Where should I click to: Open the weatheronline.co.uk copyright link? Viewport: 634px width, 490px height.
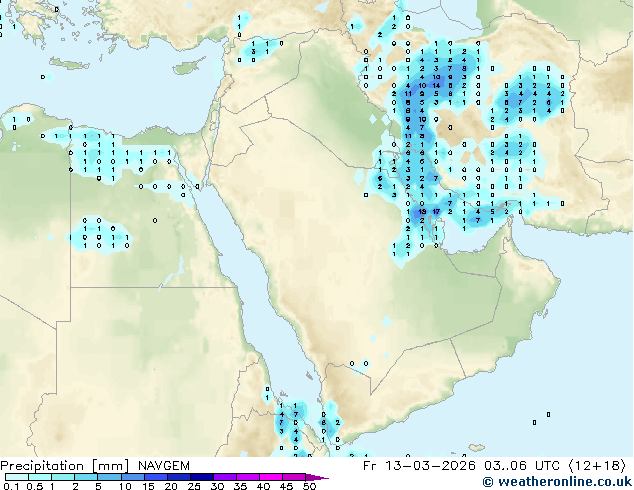(558, 482)
